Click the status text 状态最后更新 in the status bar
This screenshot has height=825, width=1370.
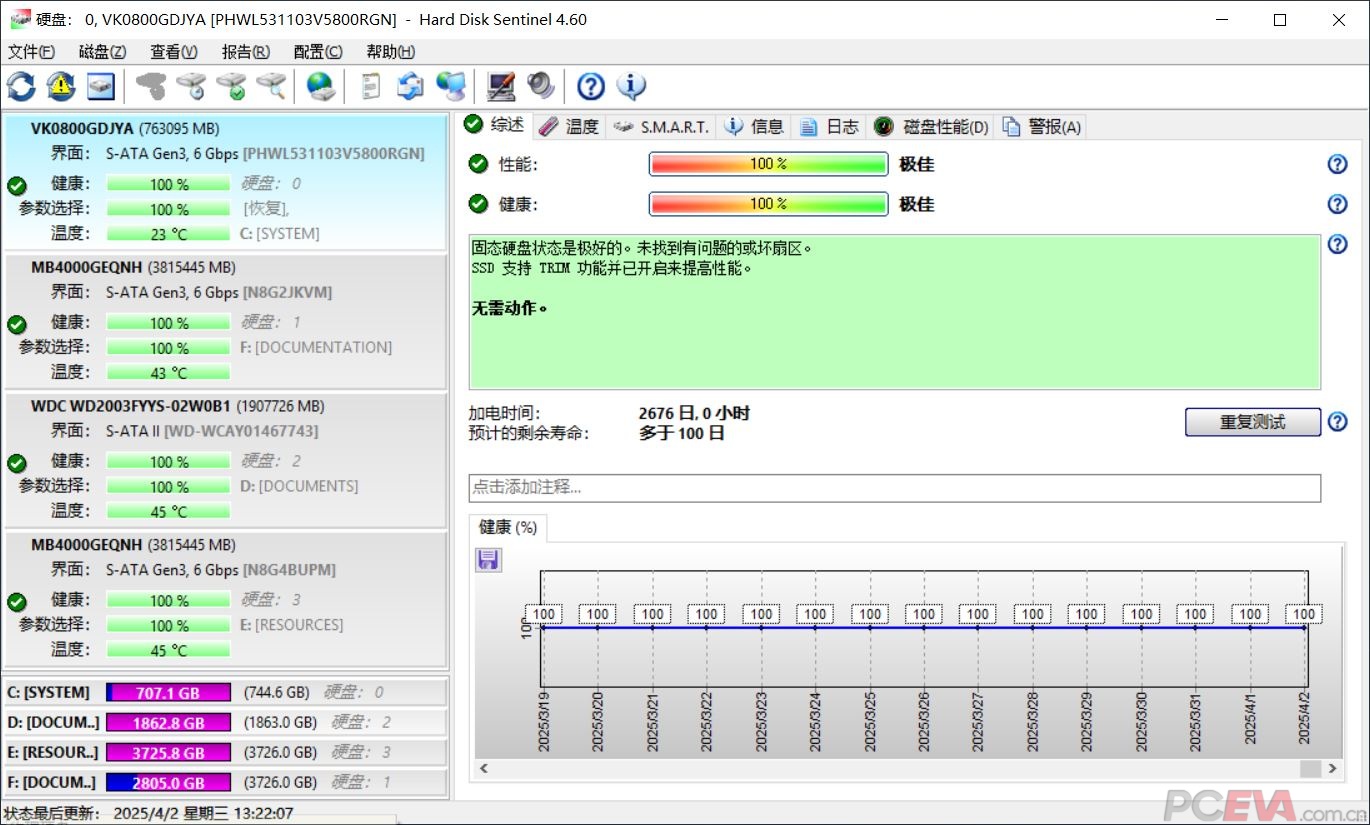click(x=53, y=814)
